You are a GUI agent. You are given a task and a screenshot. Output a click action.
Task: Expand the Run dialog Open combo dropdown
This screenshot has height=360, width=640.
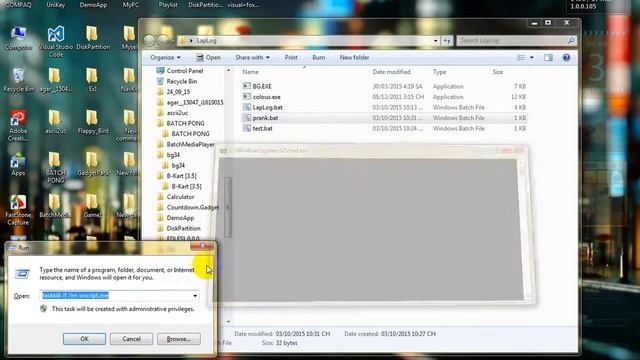[x=195, y=296]
